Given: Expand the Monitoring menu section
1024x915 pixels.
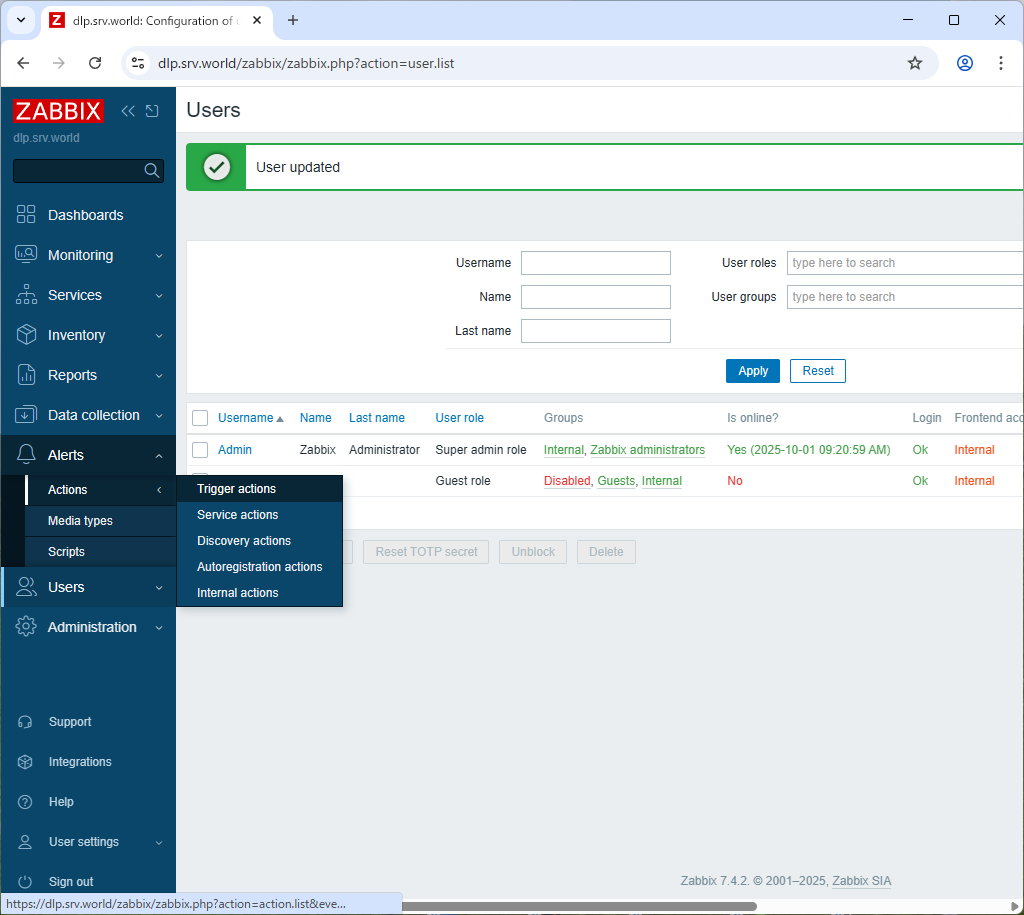Looking at the screenshot, I should tap(88, 255).
